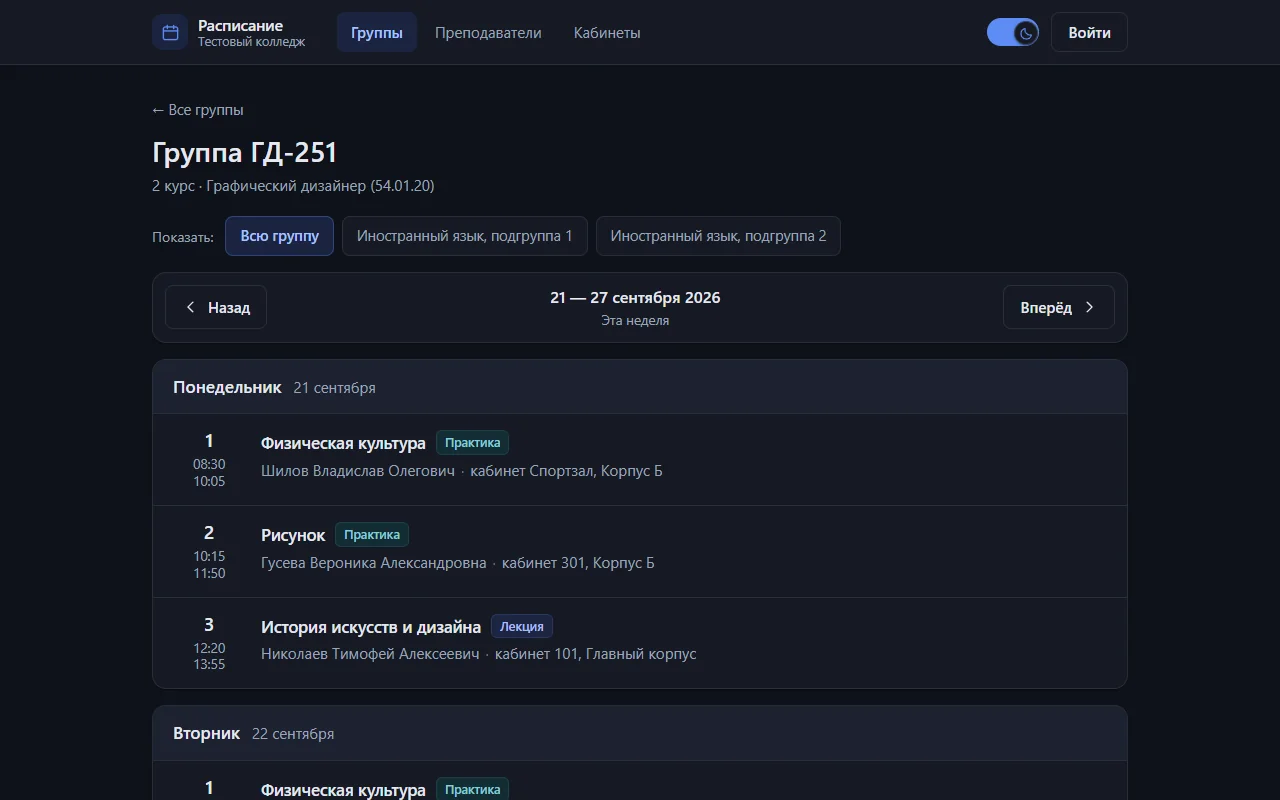This screenshot has height=800, width=1280.
Task: Select the Всю группу filter
Action: click(x=279, y=236)
